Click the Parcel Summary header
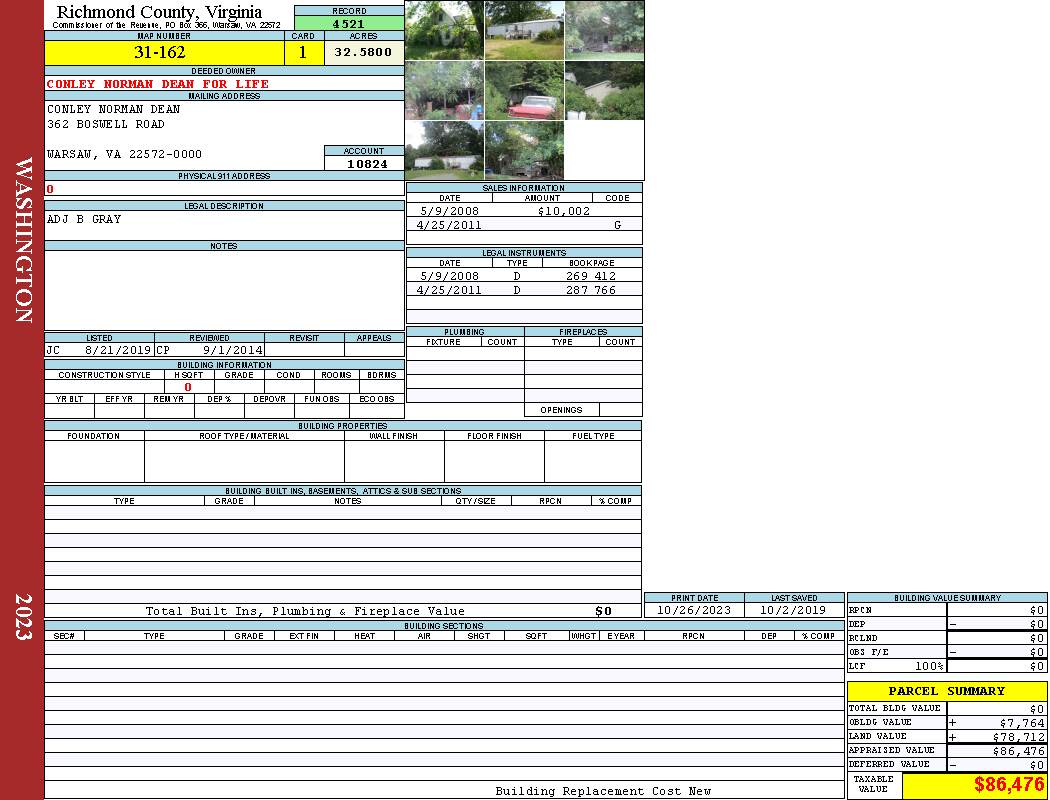This screenshot has height=800, width=1050. click(x=946, y=691)
